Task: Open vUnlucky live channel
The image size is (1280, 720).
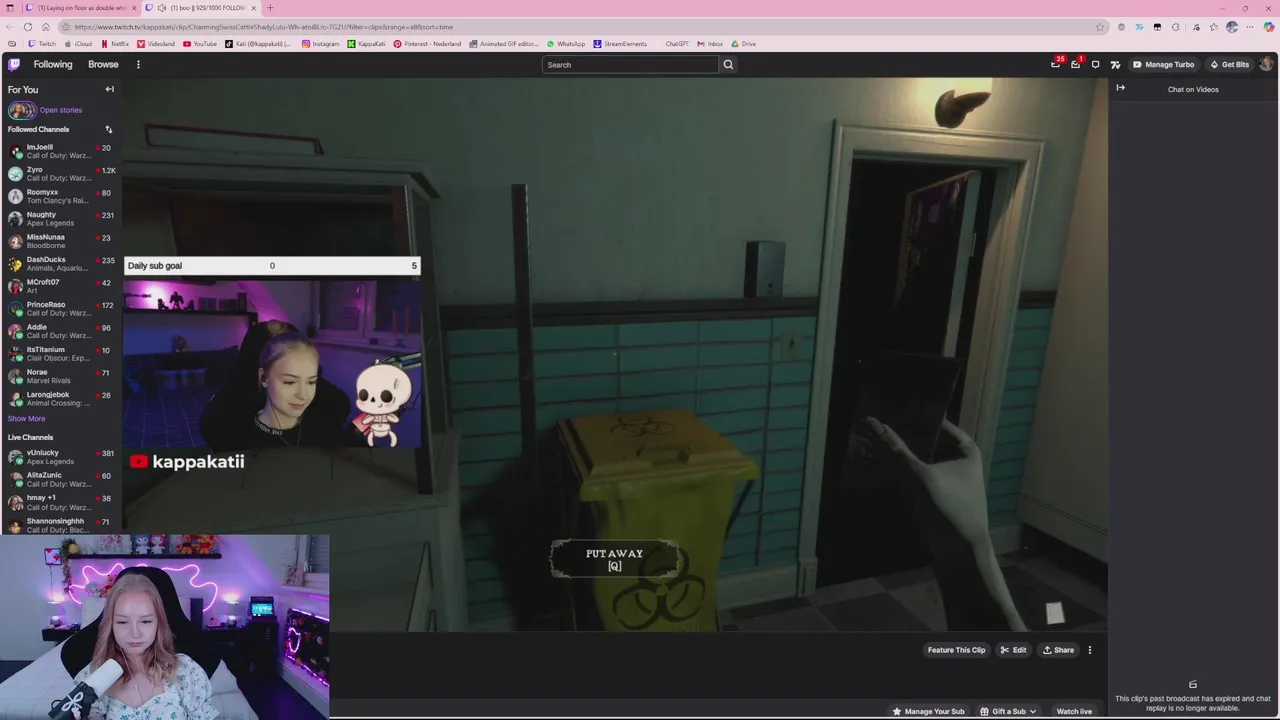Action: click(x=60, y=457)
